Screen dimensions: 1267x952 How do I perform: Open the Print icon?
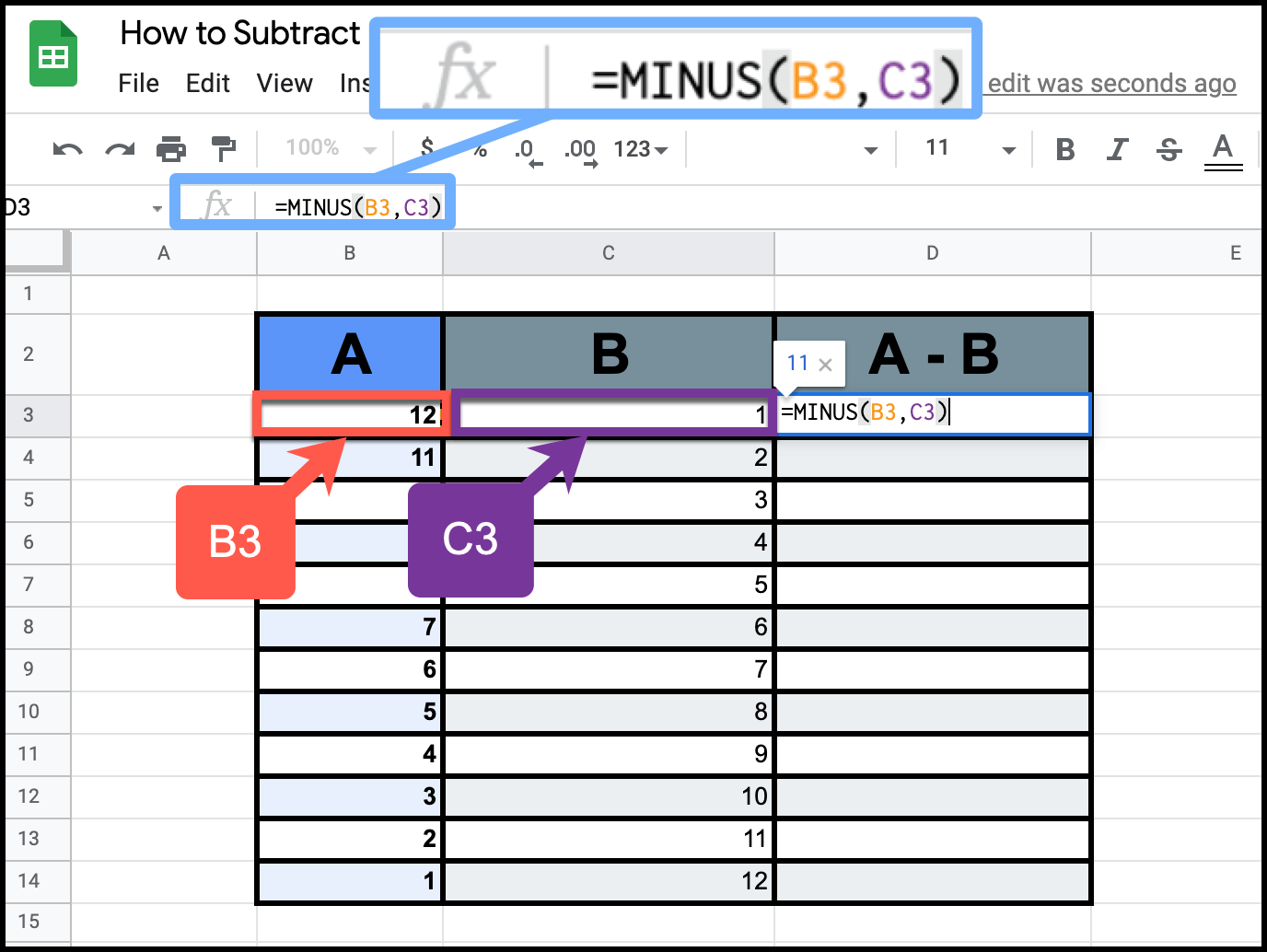pos(171,148)
